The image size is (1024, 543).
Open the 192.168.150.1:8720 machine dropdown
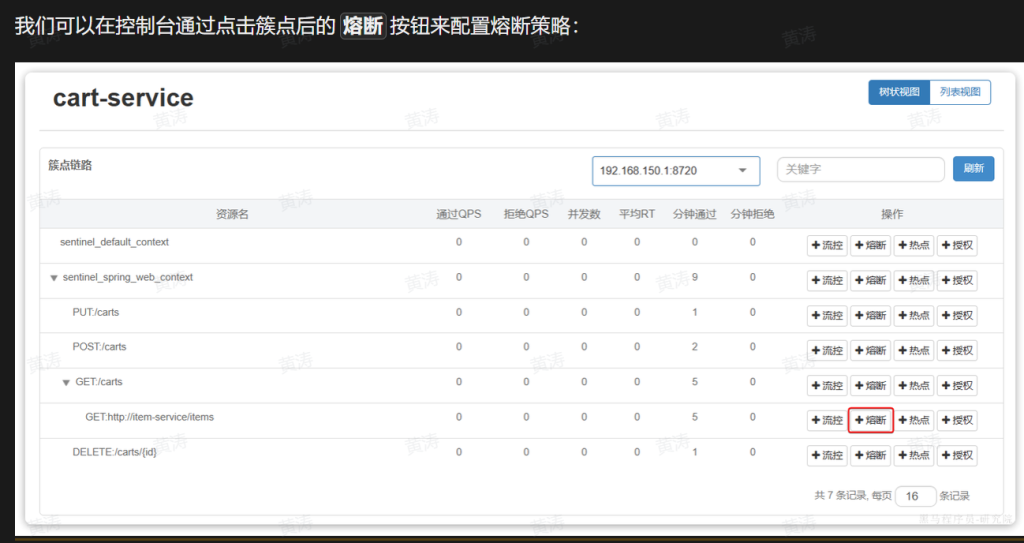pos(675,171)
